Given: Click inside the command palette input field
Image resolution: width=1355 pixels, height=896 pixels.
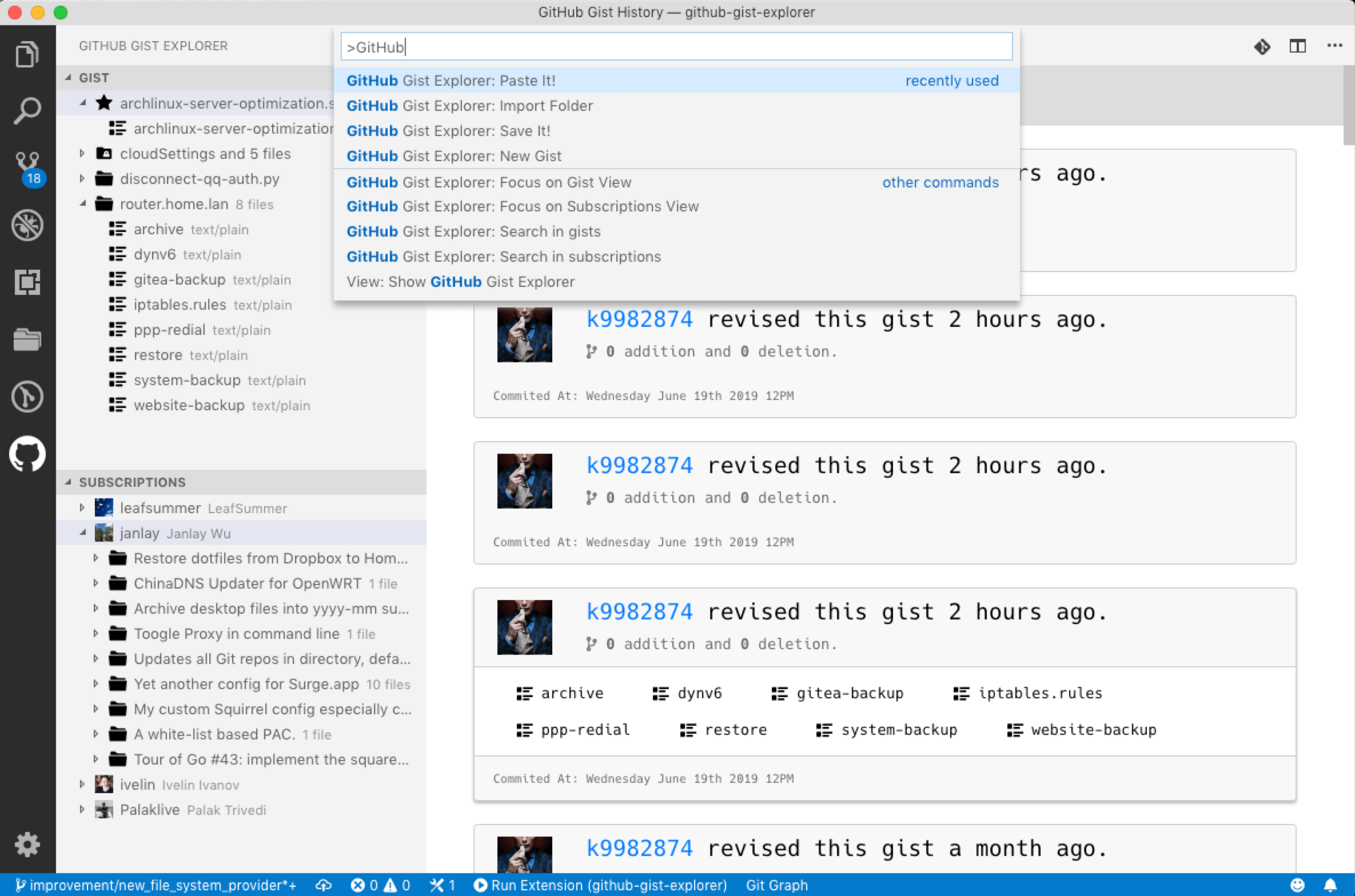Looking at the screenshot, I should coord(675,47).
